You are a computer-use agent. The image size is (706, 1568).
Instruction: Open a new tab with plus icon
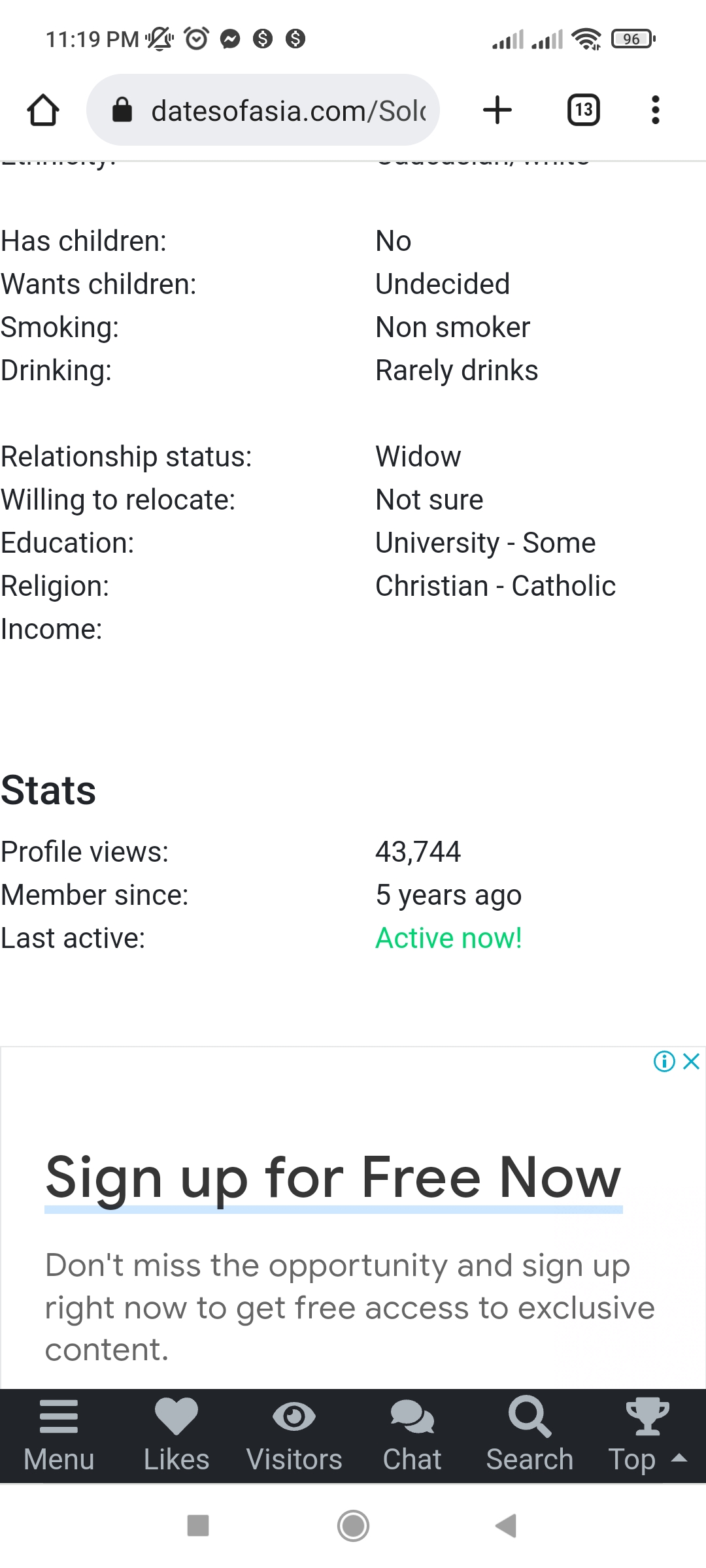497,110
